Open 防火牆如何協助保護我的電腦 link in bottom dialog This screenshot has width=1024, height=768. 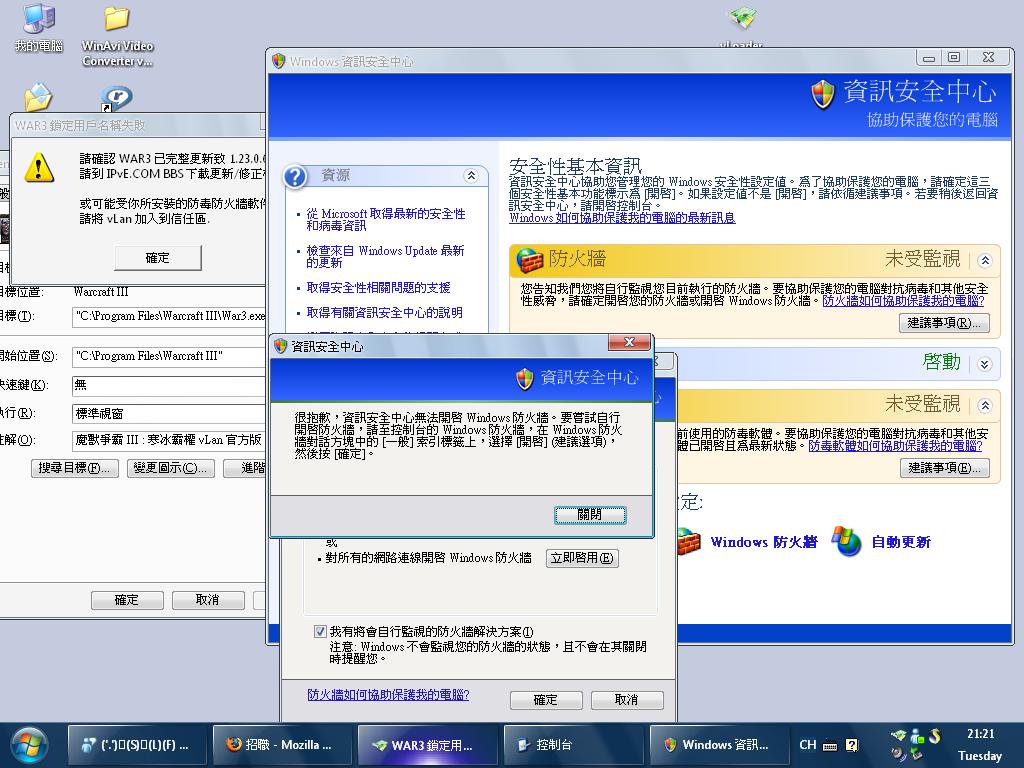coord(388,694)
